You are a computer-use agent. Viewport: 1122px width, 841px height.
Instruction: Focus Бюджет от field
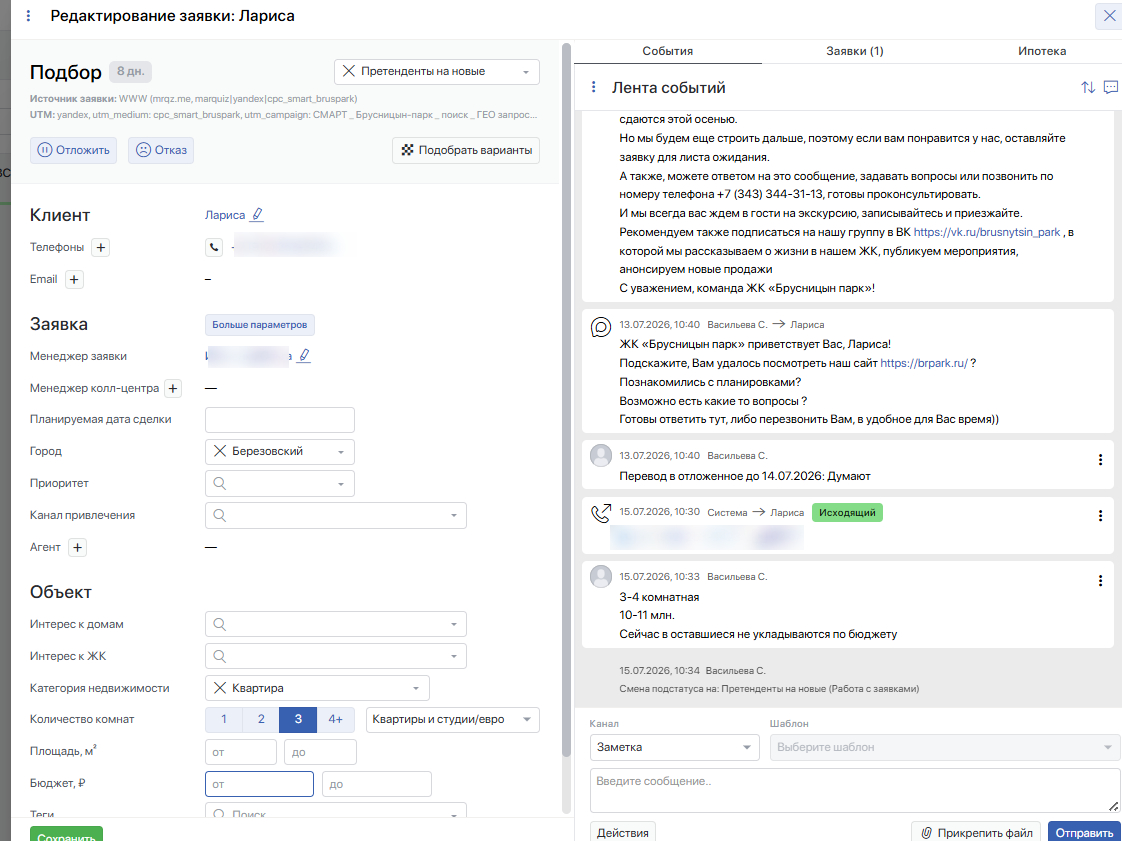point(260,784)
